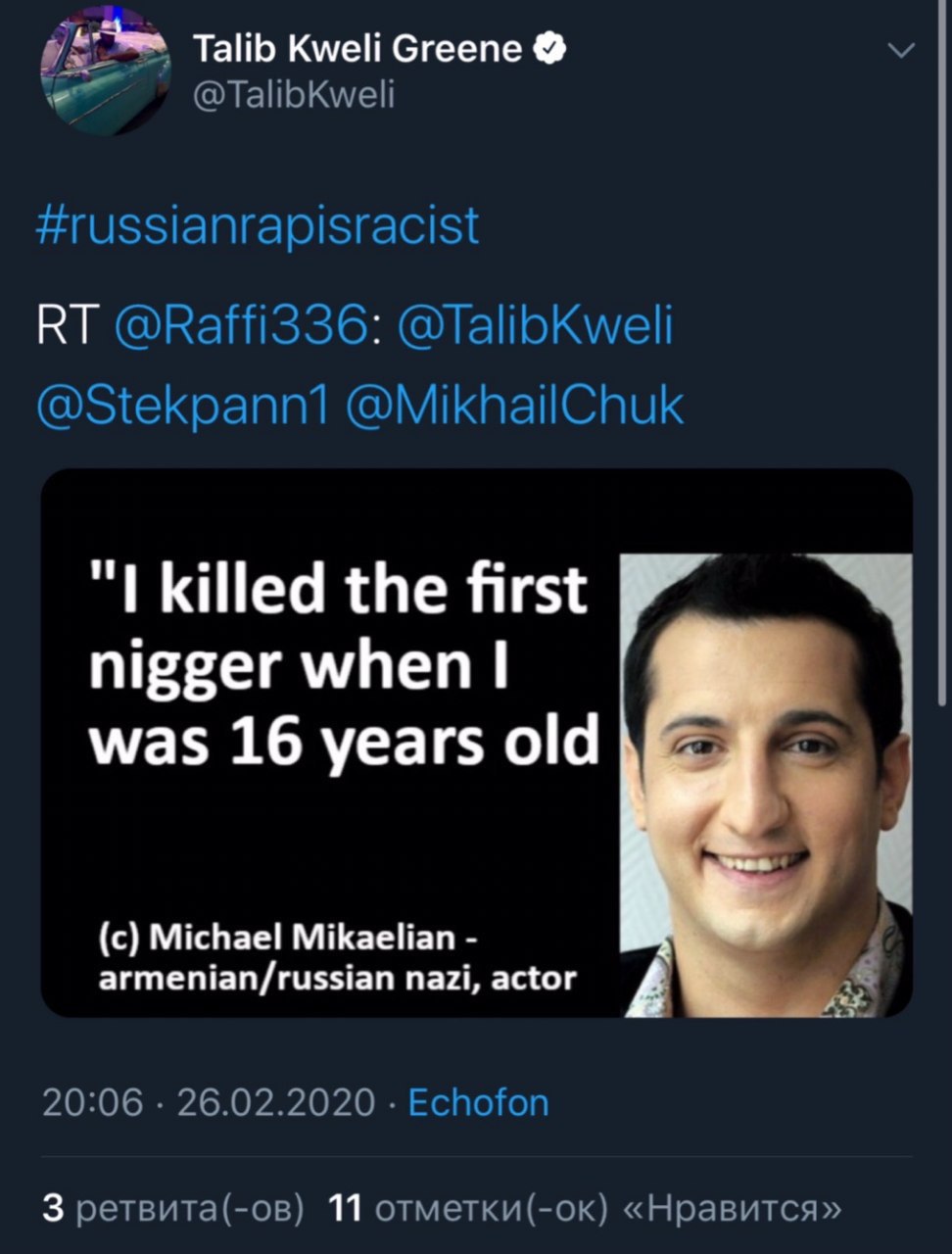Open the #russianrapisracist hashtag
Screen dimensions: 952x1254
click(258, 224)
